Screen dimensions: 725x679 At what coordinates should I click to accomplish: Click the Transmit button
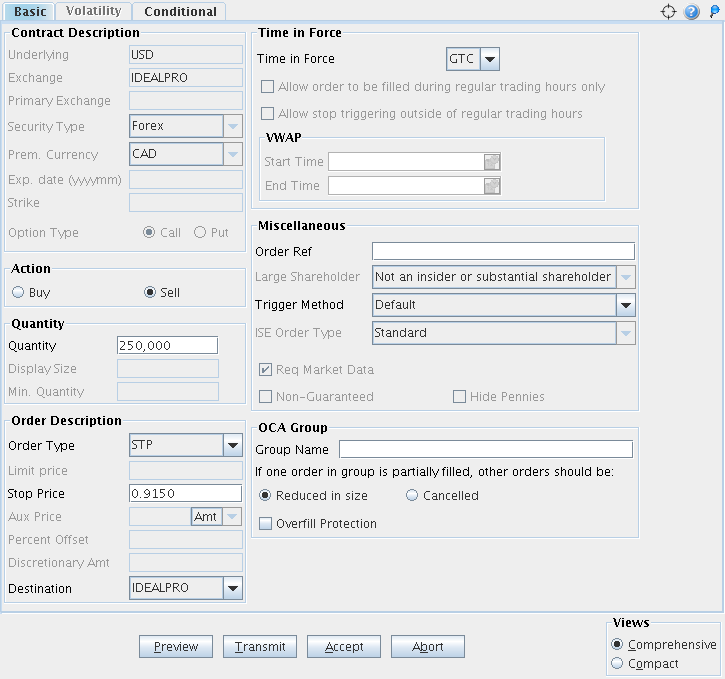[260, 647]
